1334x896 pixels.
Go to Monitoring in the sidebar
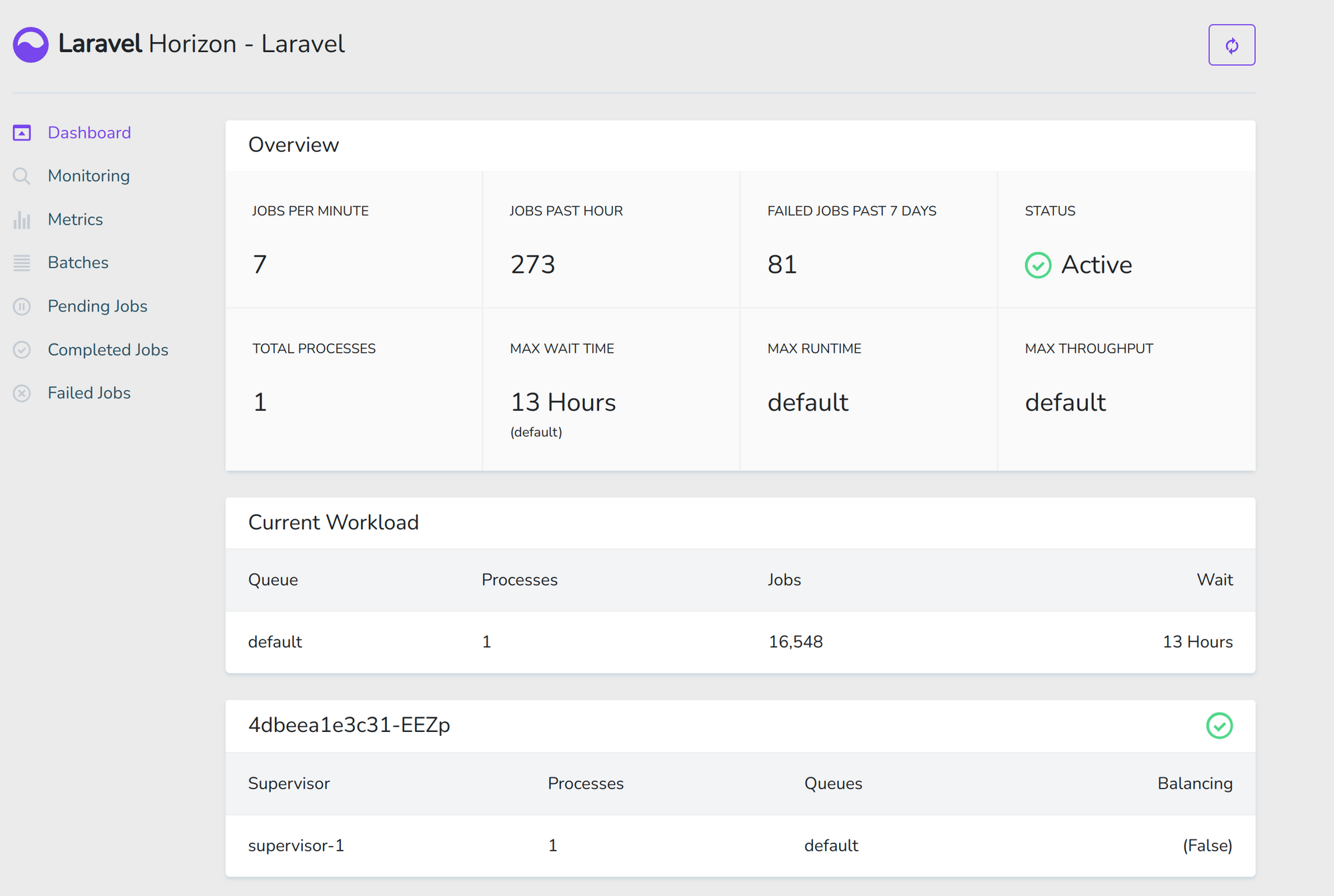coord(89,176)
